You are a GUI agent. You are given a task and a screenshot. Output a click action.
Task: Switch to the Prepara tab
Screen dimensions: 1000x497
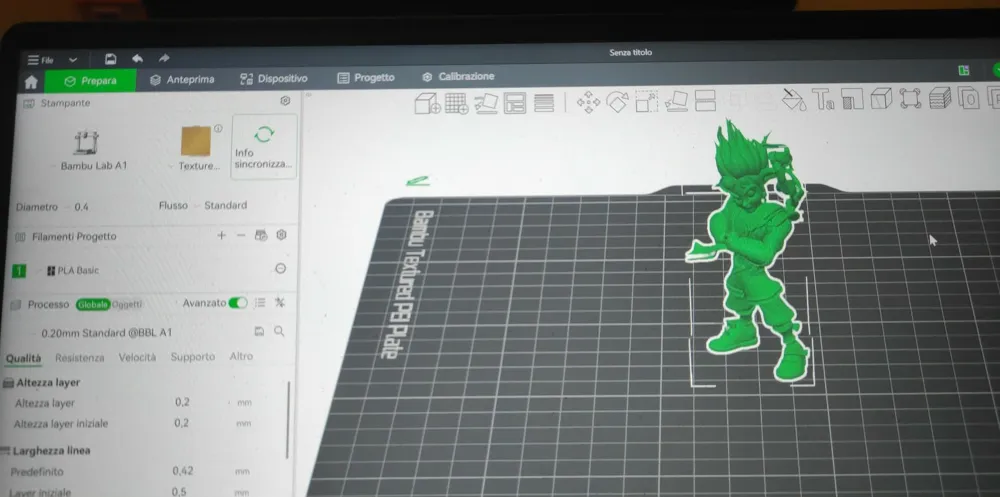(90, 81)
